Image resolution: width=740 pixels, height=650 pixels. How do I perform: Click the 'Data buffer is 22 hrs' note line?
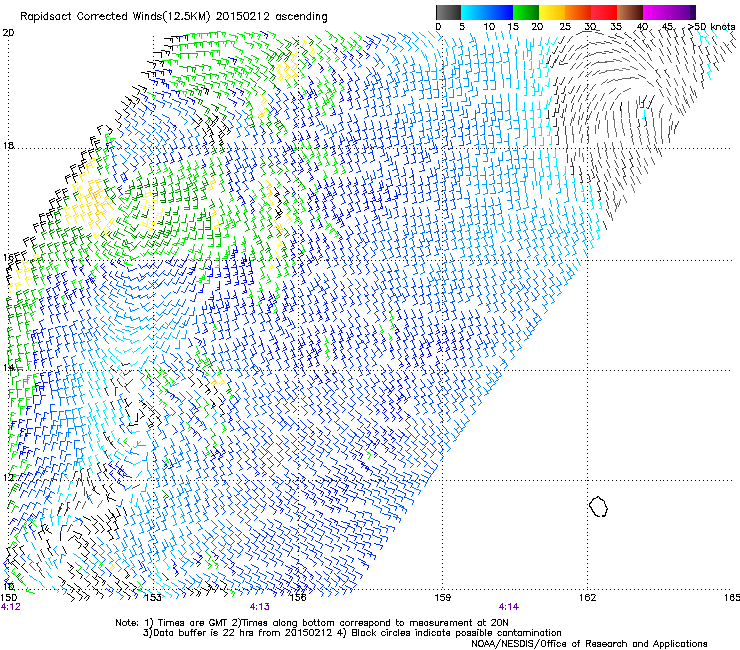pyautogui.click(x=352, y=633)
